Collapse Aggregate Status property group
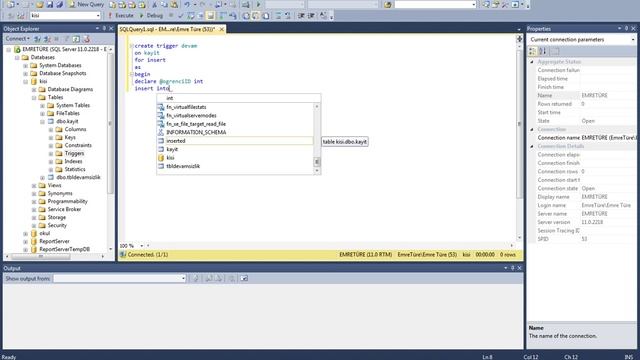Viewport: 640px width, 360px height. tap(532, 62)
